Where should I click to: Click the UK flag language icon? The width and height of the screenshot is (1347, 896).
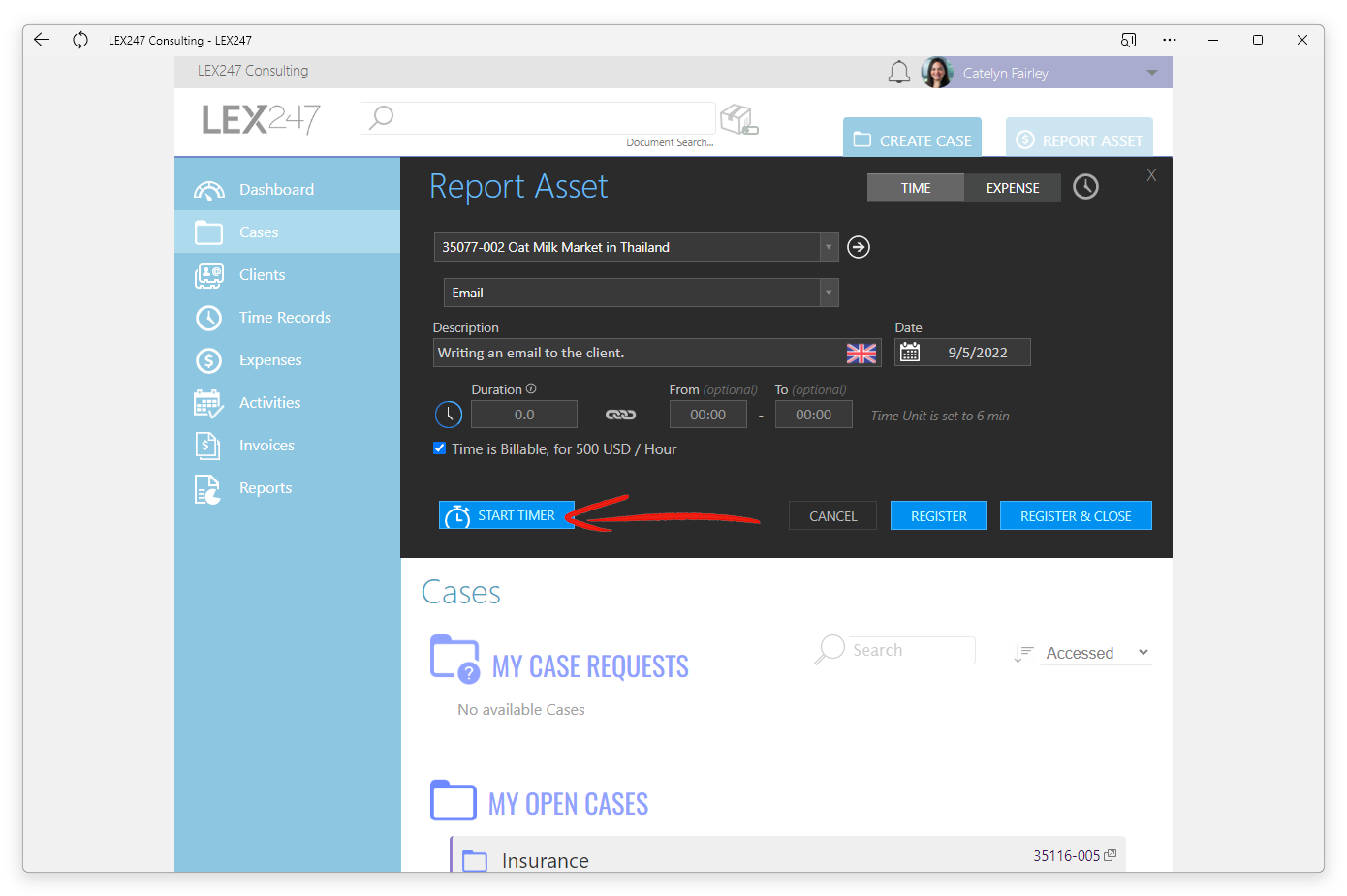[861, 354]
